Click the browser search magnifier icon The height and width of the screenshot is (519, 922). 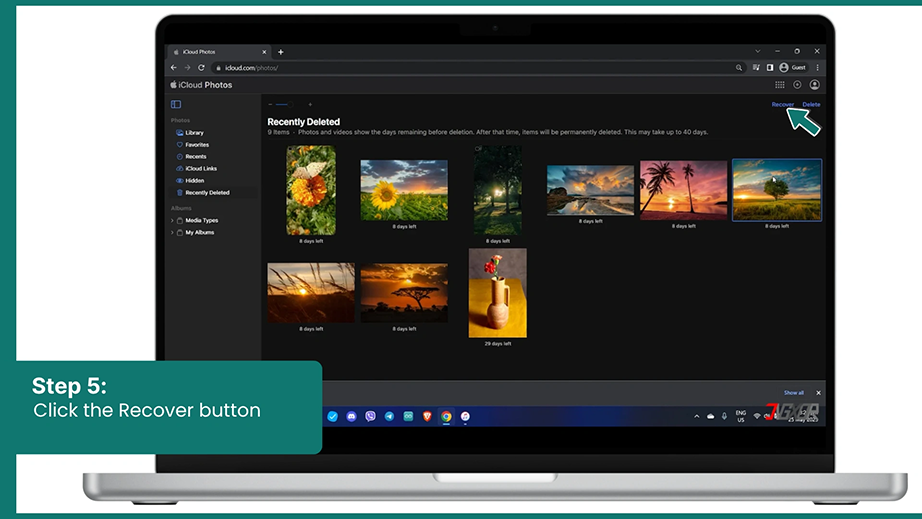(739, 68)
